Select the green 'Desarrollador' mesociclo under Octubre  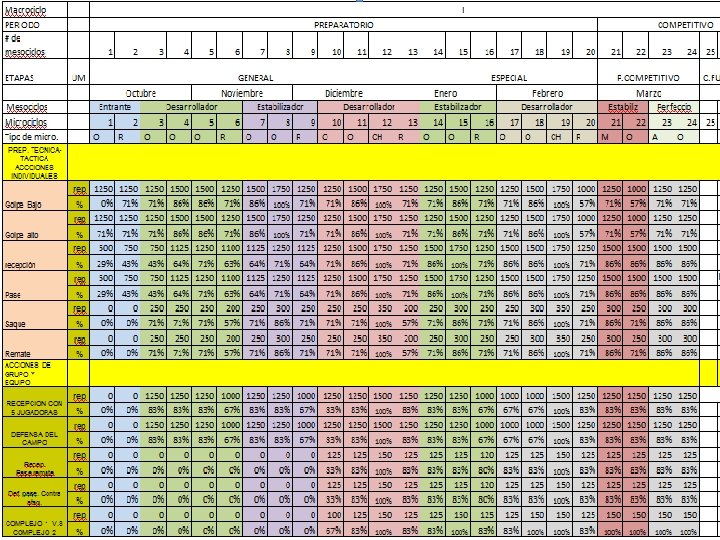point(191,107)
